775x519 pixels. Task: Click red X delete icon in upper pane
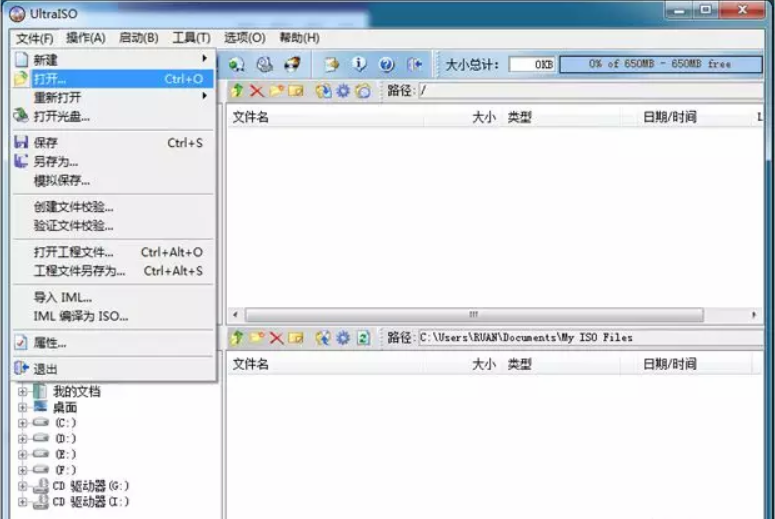pyautogui.click(x=256, y=91)
